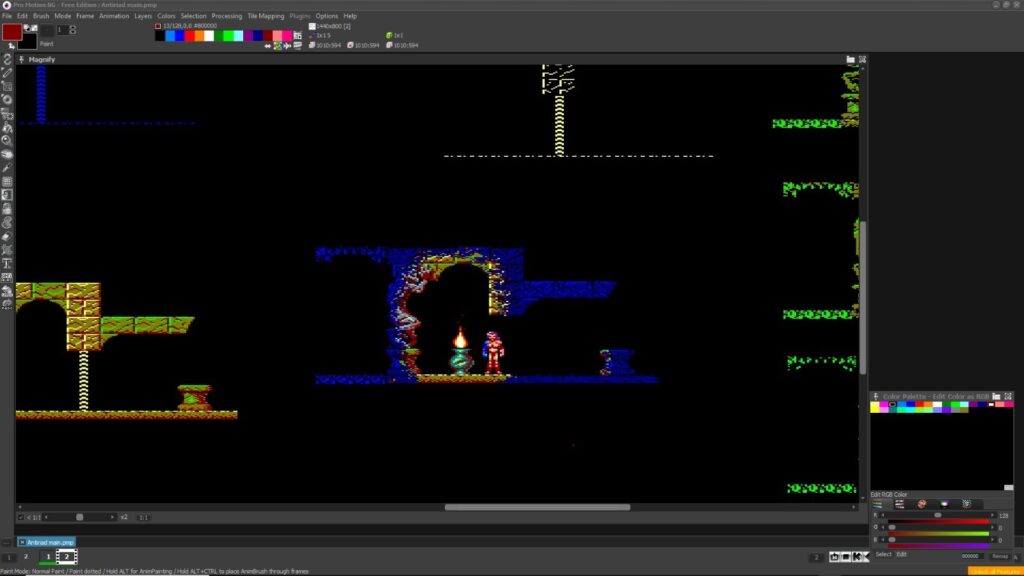The height and width of the screenshot is (576, 1024).
Task: Click the Remap button
Action: coord(1000,556)
